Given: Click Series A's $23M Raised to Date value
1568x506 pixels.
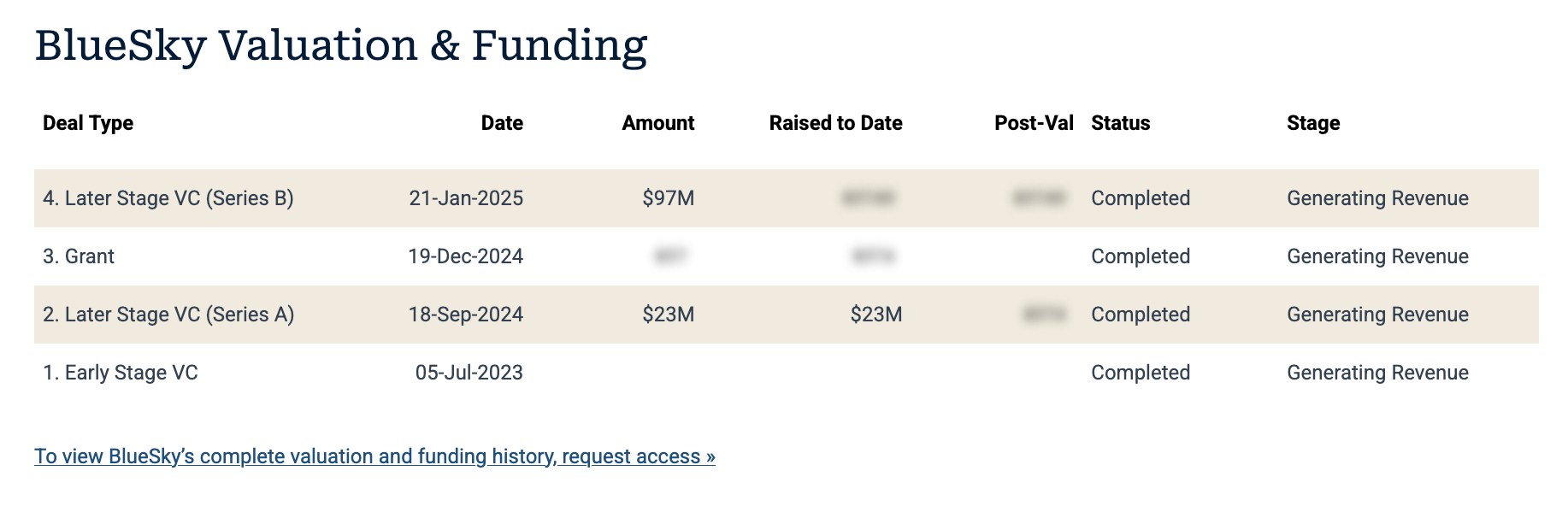Looking at the screenshot, I should [x=875, y=315].
